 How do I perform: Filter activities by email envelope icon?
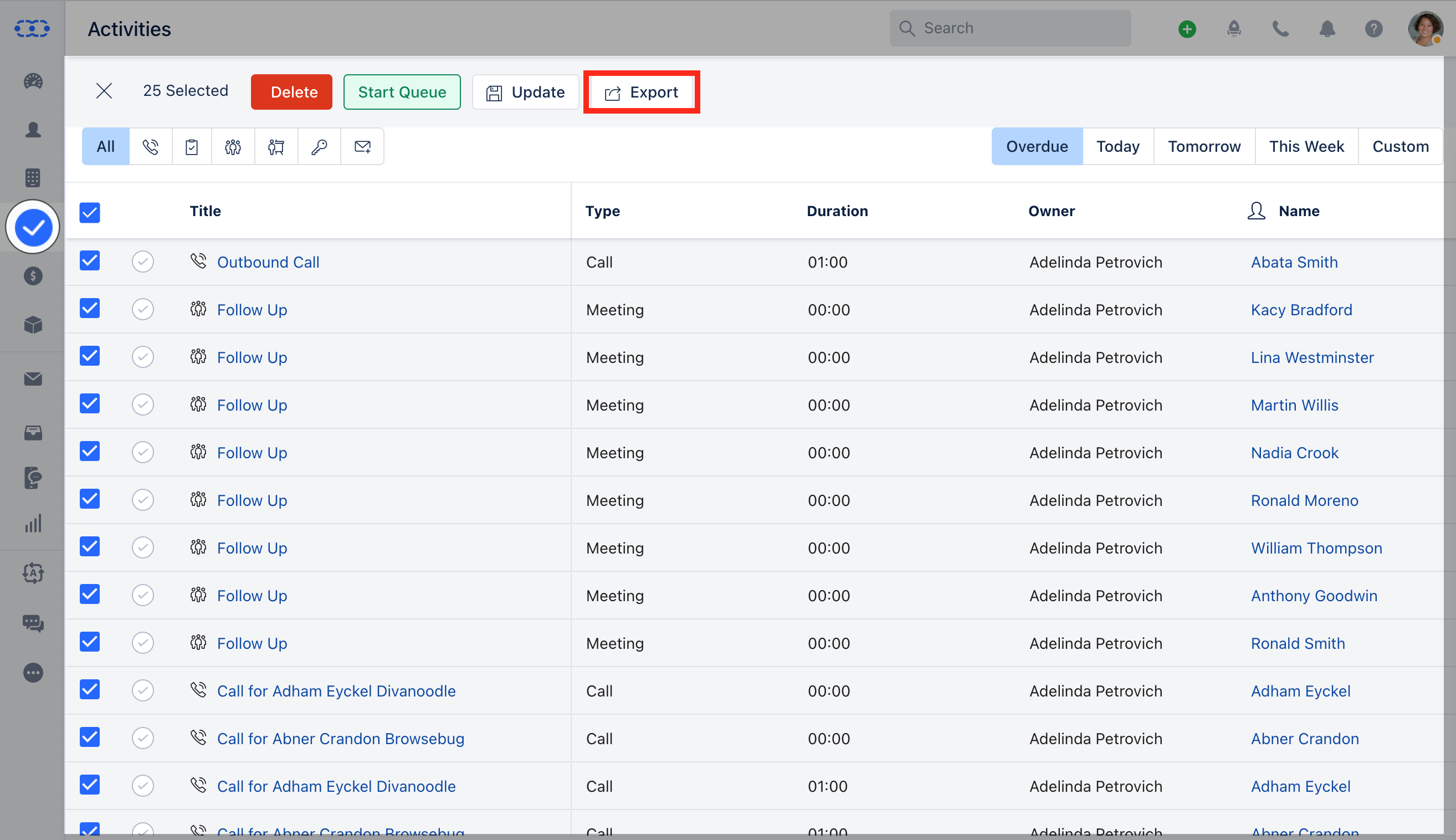(x=362, y=146)
